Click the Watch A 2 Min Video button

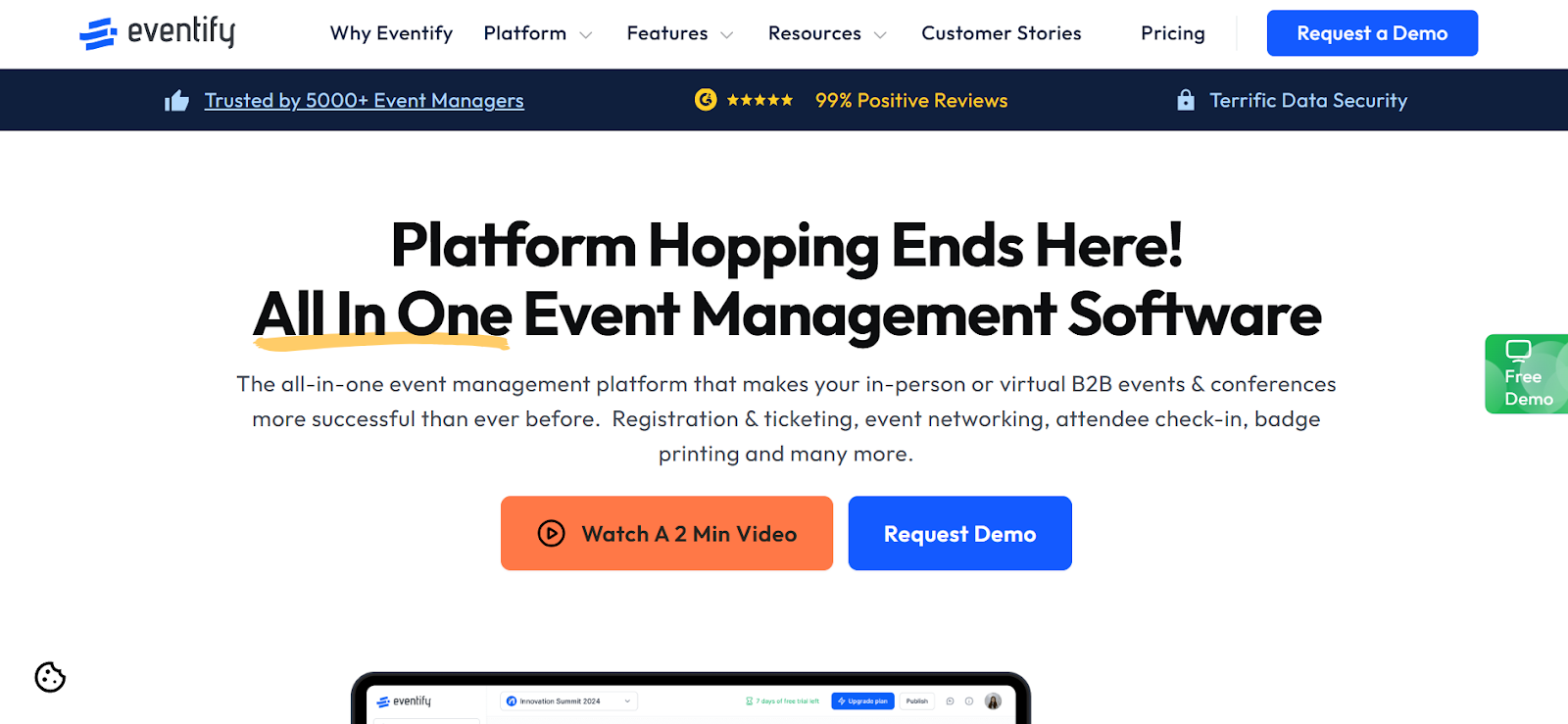666,533
